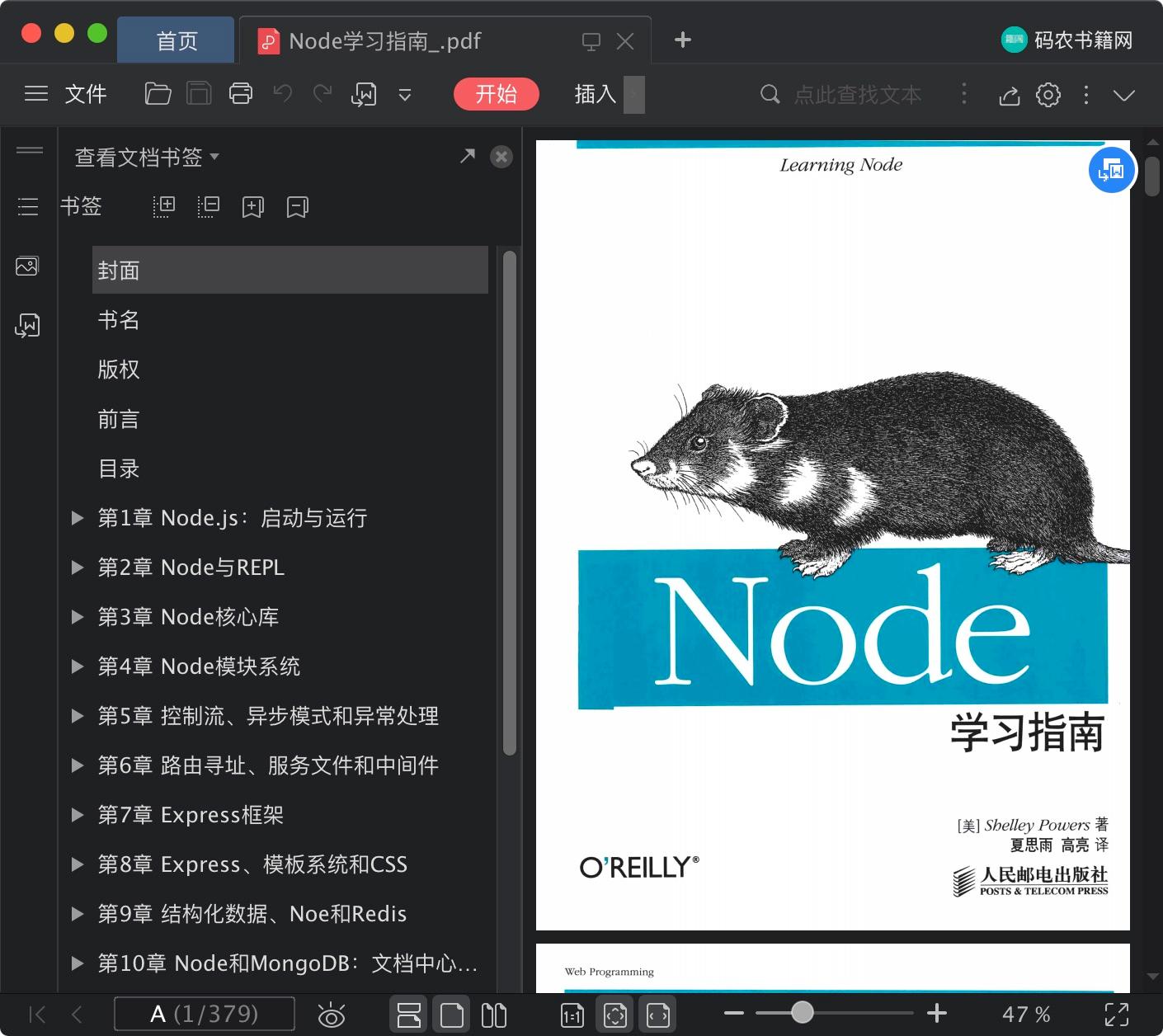Click the sidebar convert document icon
The height and width of the screenshot is (1036, 1163).
(27, 325)
